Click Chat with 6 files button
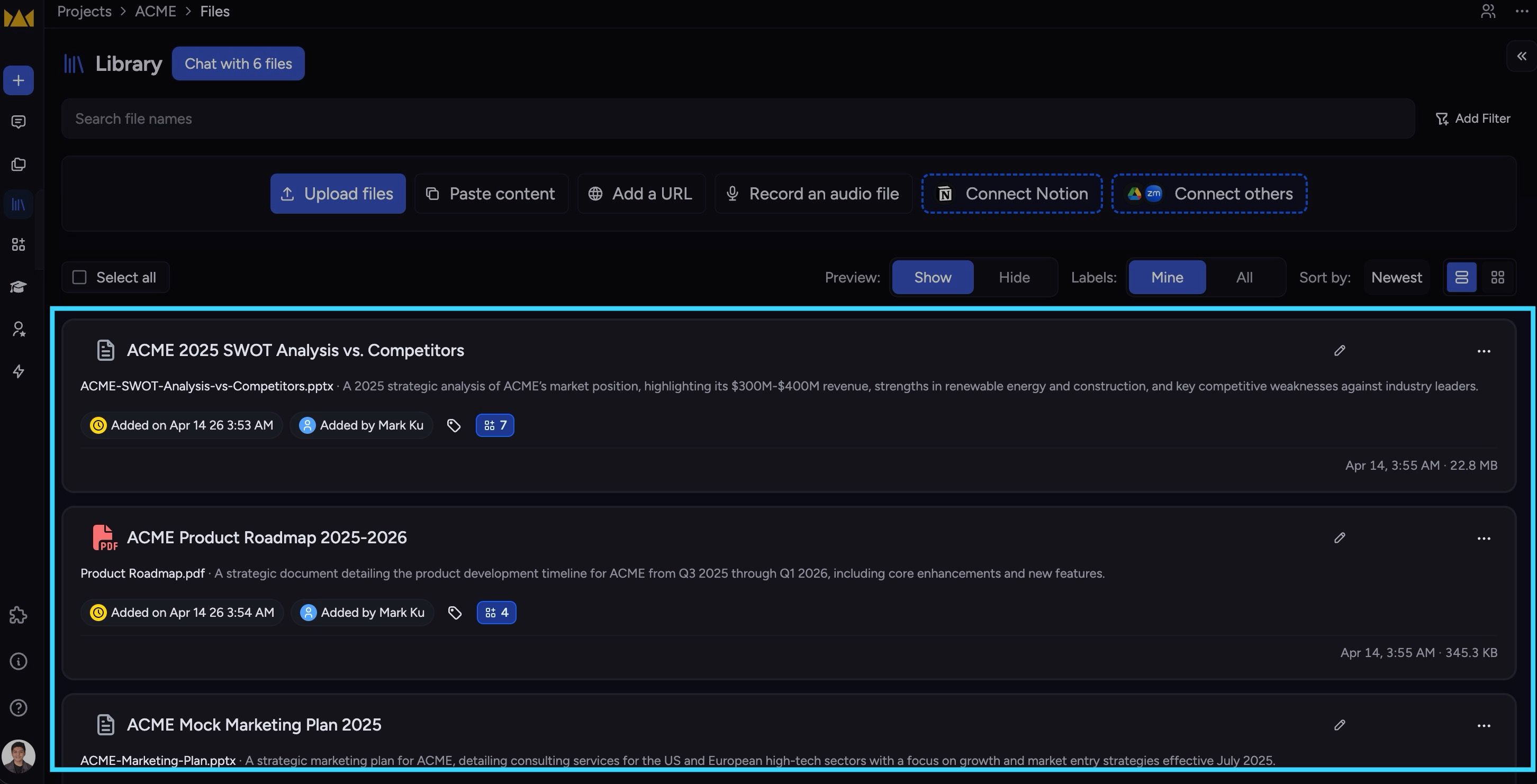The height and width of the screenshot is (784, 1537). (x=238, y=63)
